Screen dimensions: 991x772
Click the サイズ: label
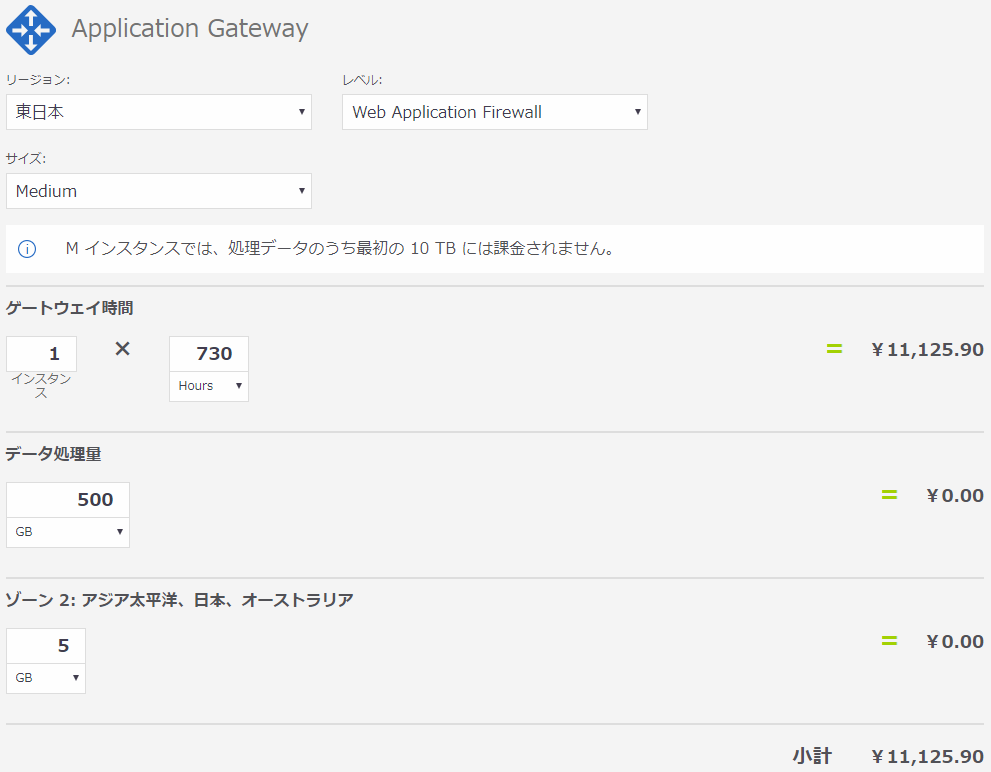click(x=26, y=159)
